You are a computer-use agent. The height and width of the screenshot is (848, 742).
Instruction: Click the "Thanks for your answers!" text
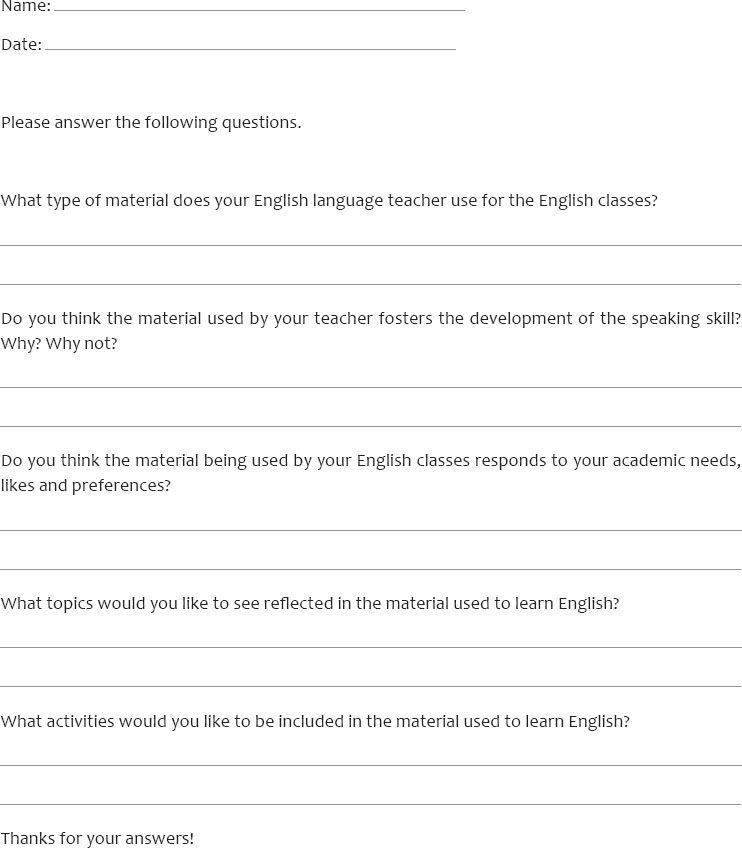pos(97,838)
